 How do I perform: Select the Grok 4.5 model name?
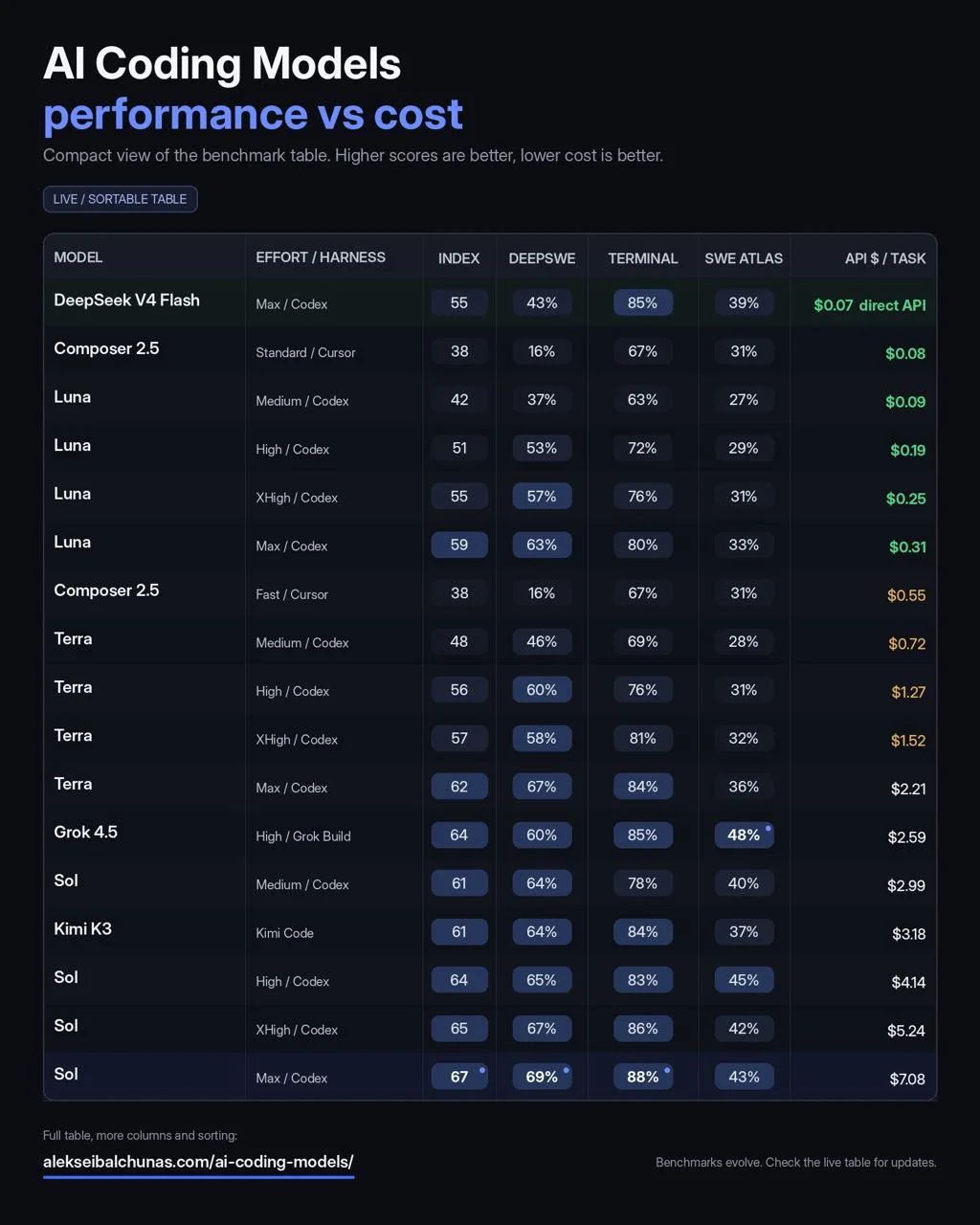[85, 832]
